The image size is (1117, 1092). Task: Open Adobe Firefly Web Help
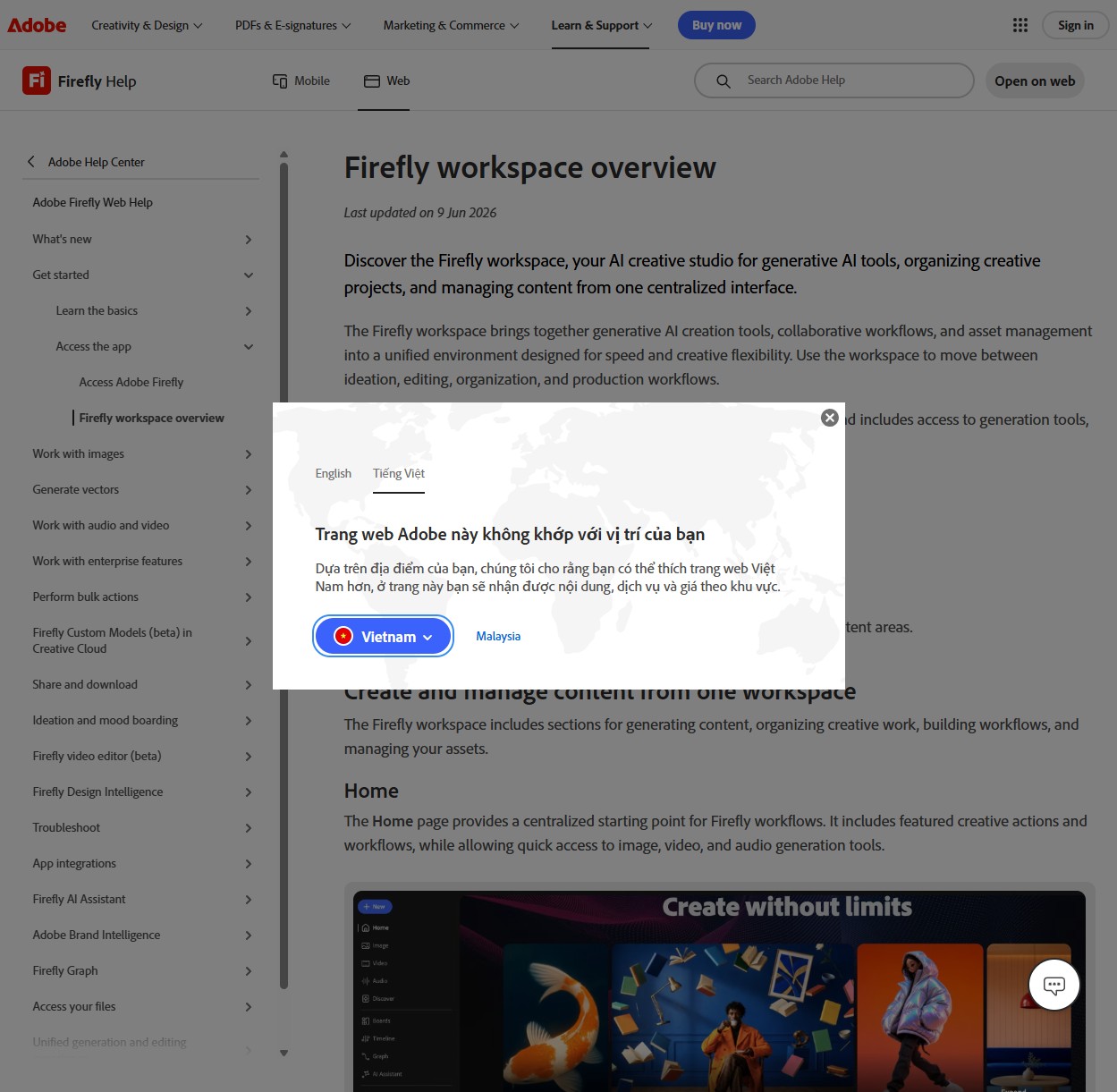pos(93,202)
